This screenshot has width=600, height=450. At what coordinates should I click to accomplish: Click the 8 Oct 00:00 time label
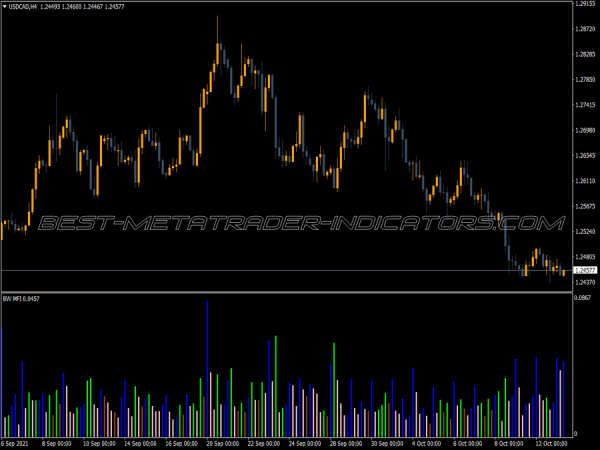(x=509, y=443)
